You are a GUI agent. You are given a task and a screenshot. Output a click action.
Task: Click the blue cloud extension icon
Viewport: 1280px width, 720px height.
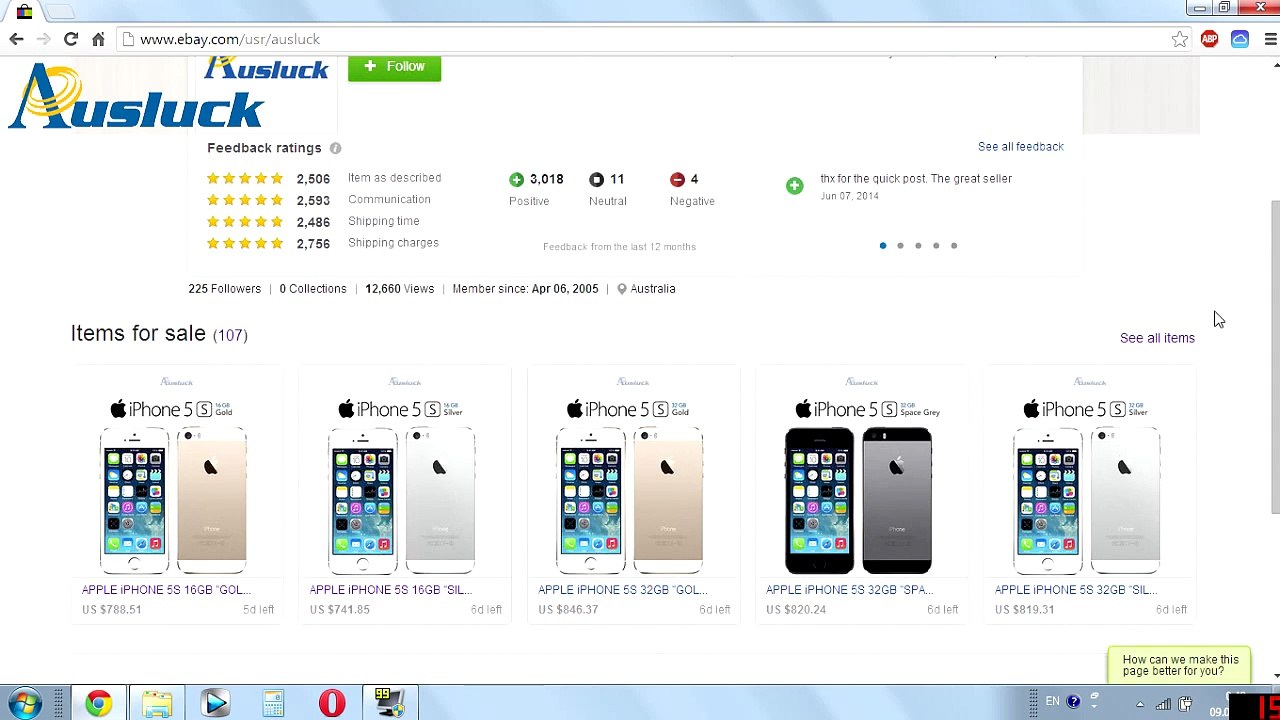pyautogui.click(x=1240, y=39)
